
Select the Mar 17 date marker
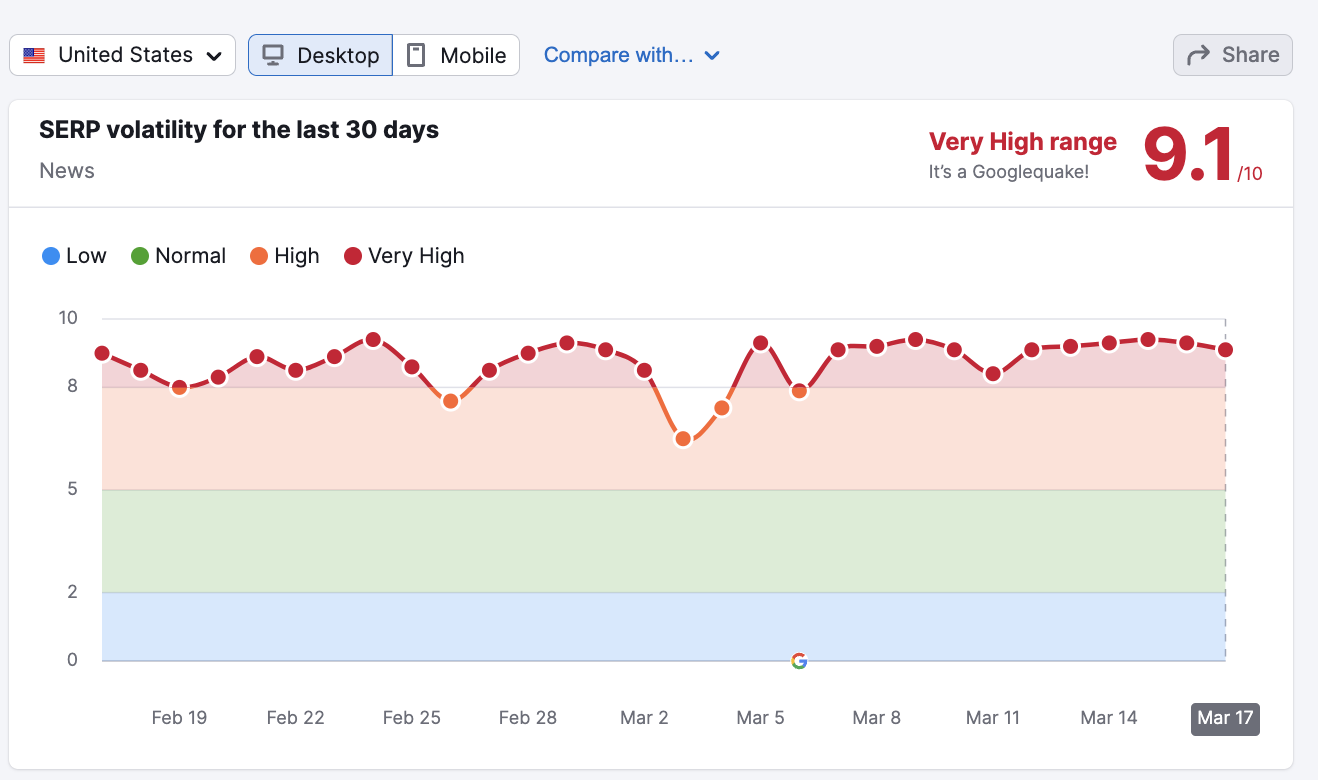point(1225,718)
